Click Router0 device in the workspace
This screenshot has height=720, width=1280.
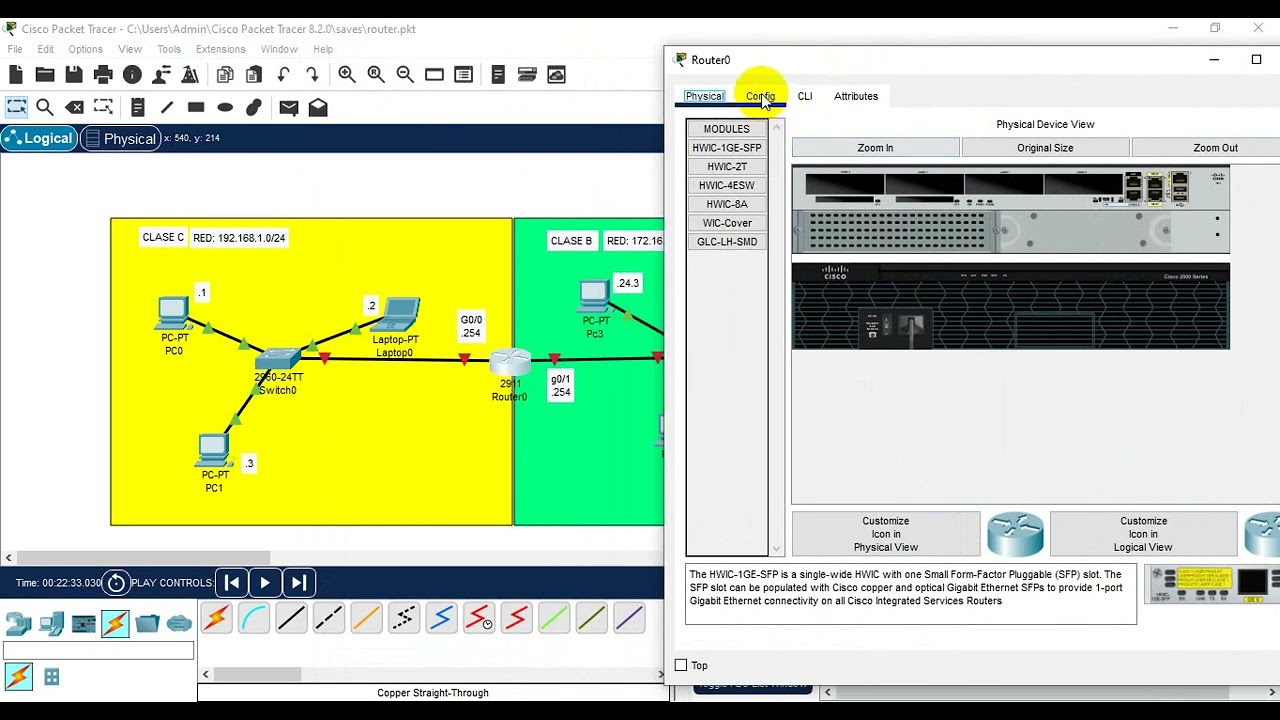[x=510, y=363]
